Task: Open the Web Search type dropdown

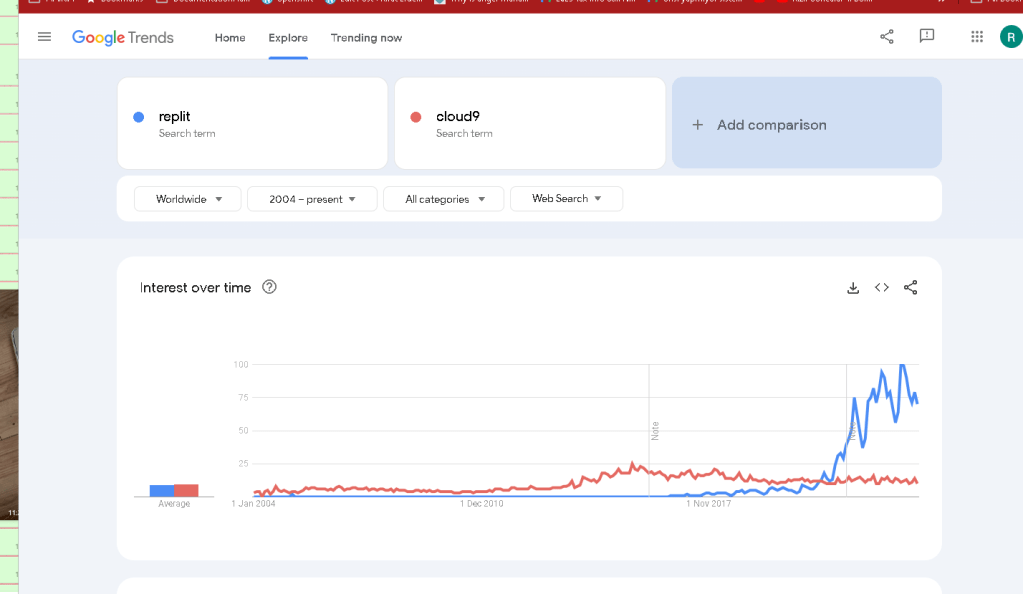Action: pos(566,198)
